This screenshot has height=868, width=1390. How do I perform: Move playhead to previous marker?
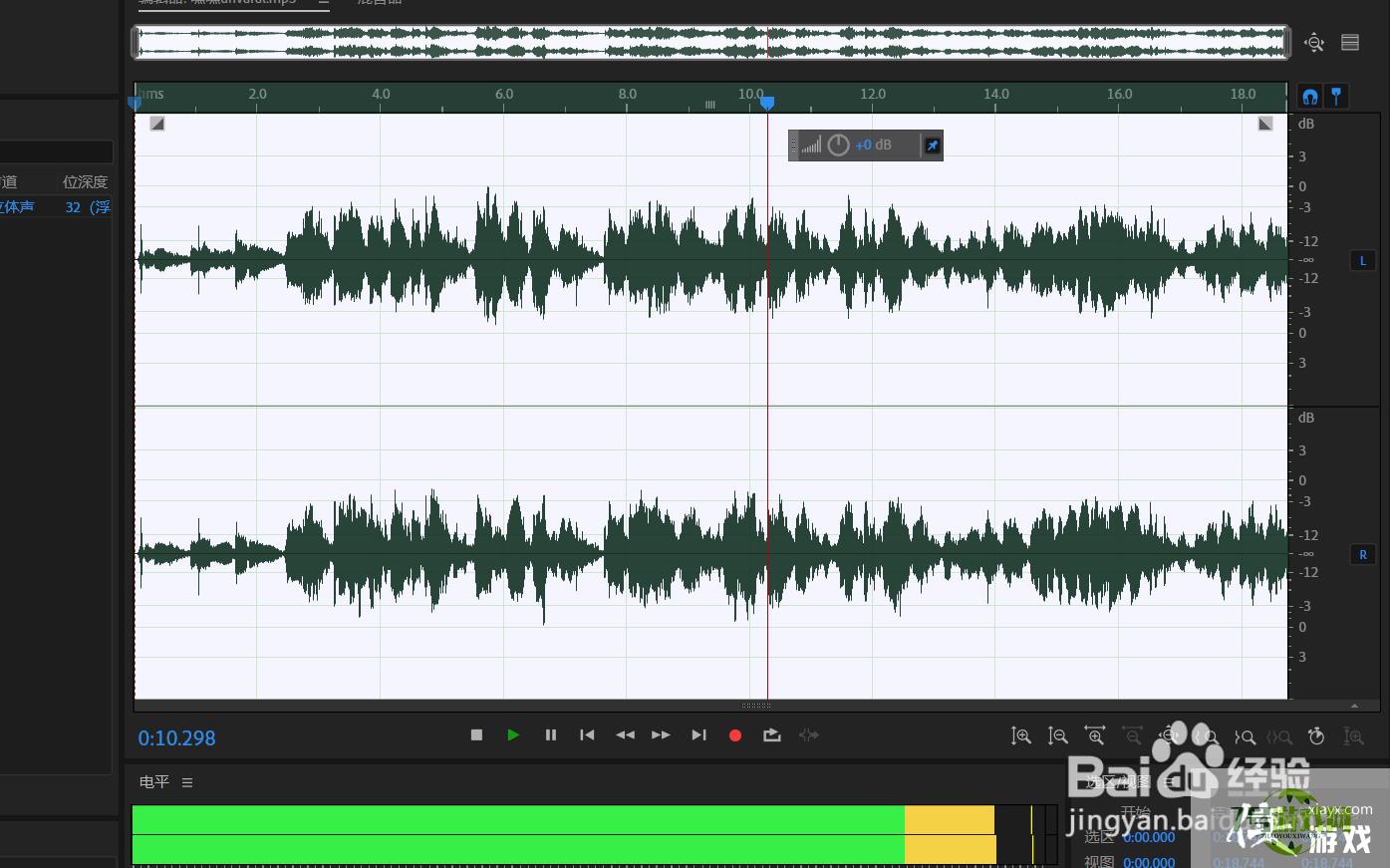(x=587, y=735)
